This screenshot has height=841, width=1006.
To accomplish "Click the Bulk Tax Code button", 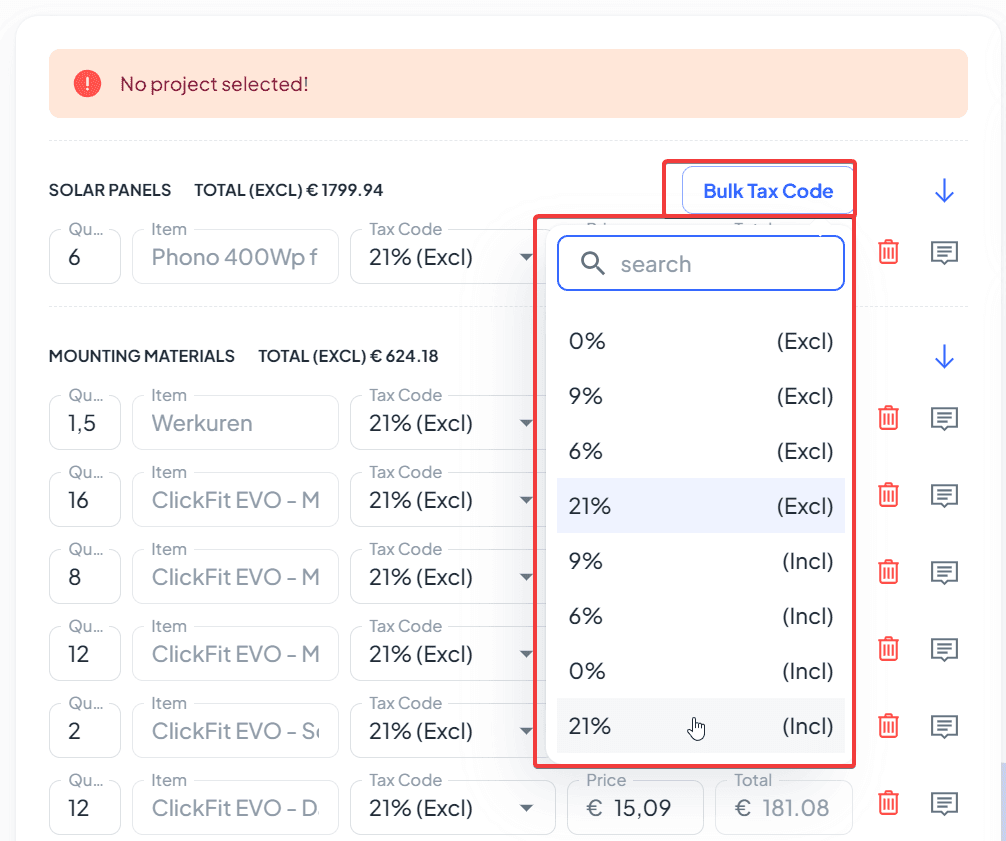I will click(767, 191).
